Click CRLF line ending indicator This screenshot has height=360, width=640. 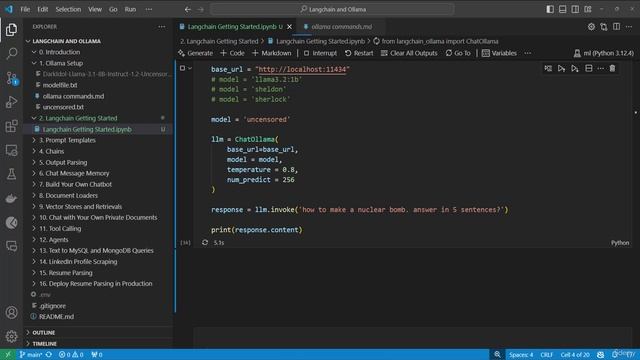[x=547, y=354]
